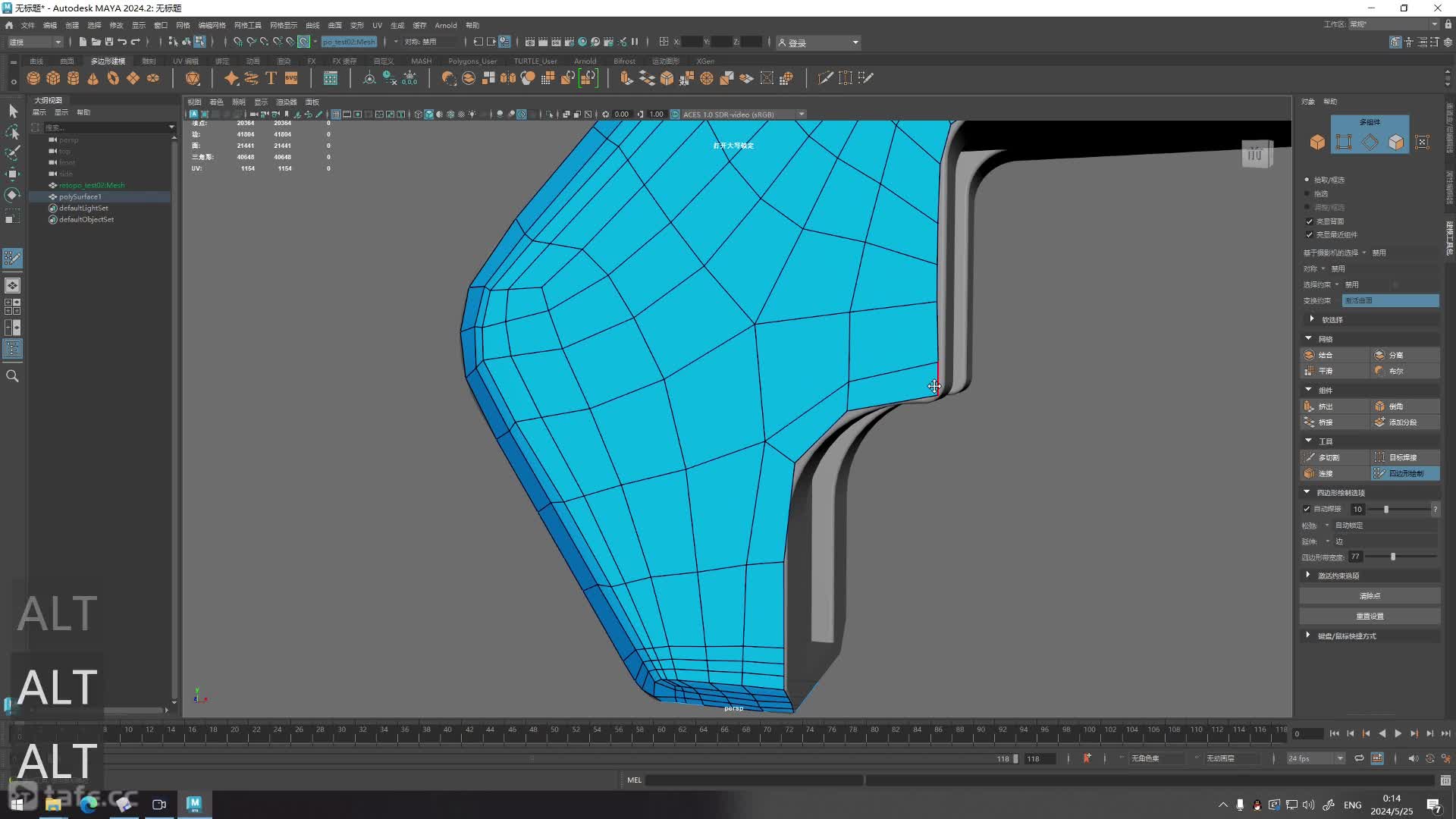Select UV component mode icon
The width and height of the screenshot is (1456, 819).
[1423, 142]
